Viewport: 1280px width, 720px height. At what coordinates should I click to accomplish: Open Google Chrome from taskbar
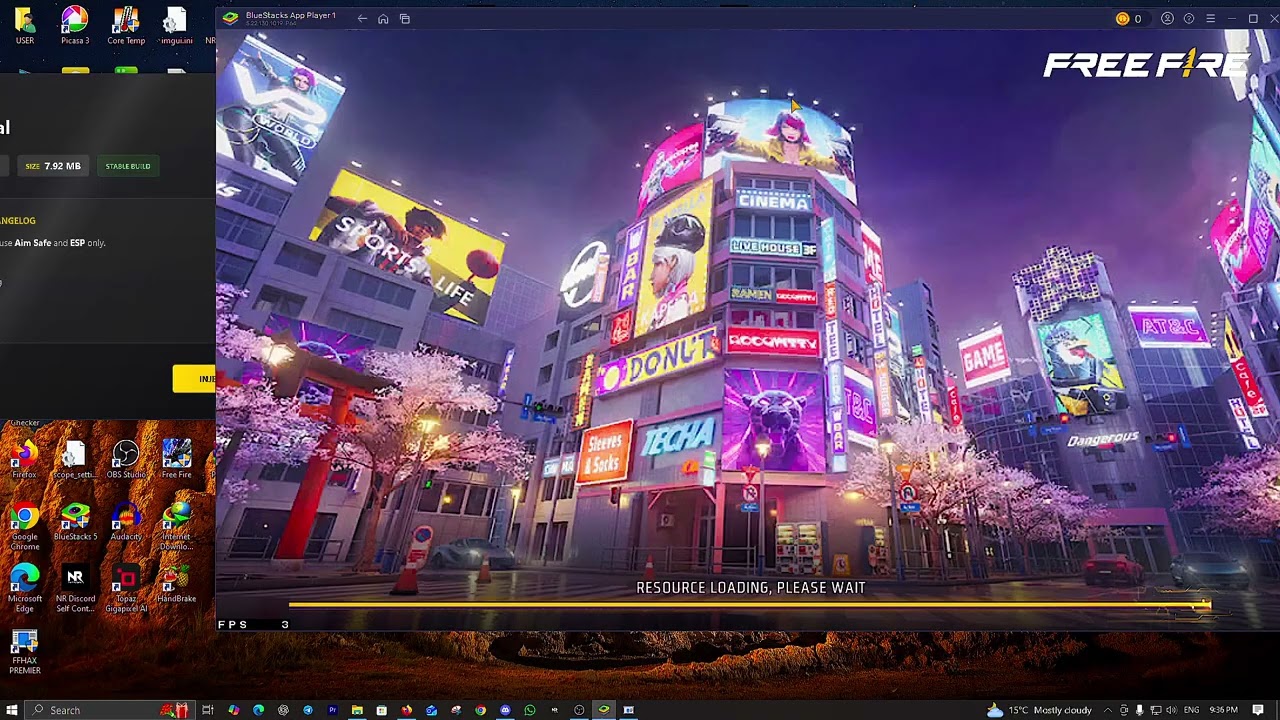480,710
